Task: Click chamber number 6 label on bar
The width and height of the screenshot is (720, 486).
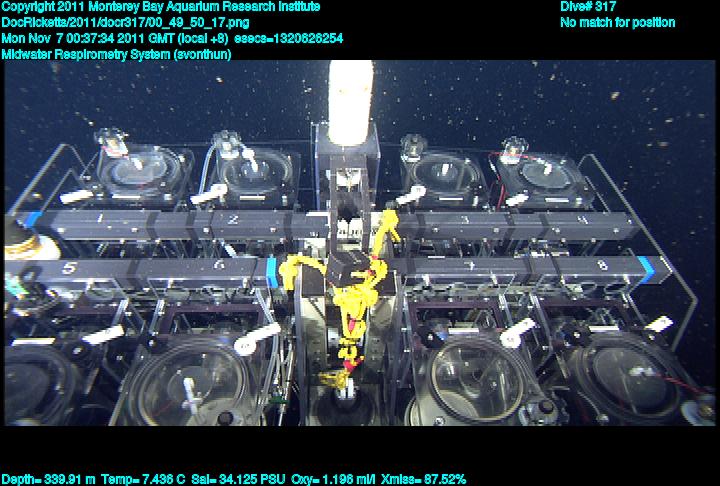Action: coord(218,266)
